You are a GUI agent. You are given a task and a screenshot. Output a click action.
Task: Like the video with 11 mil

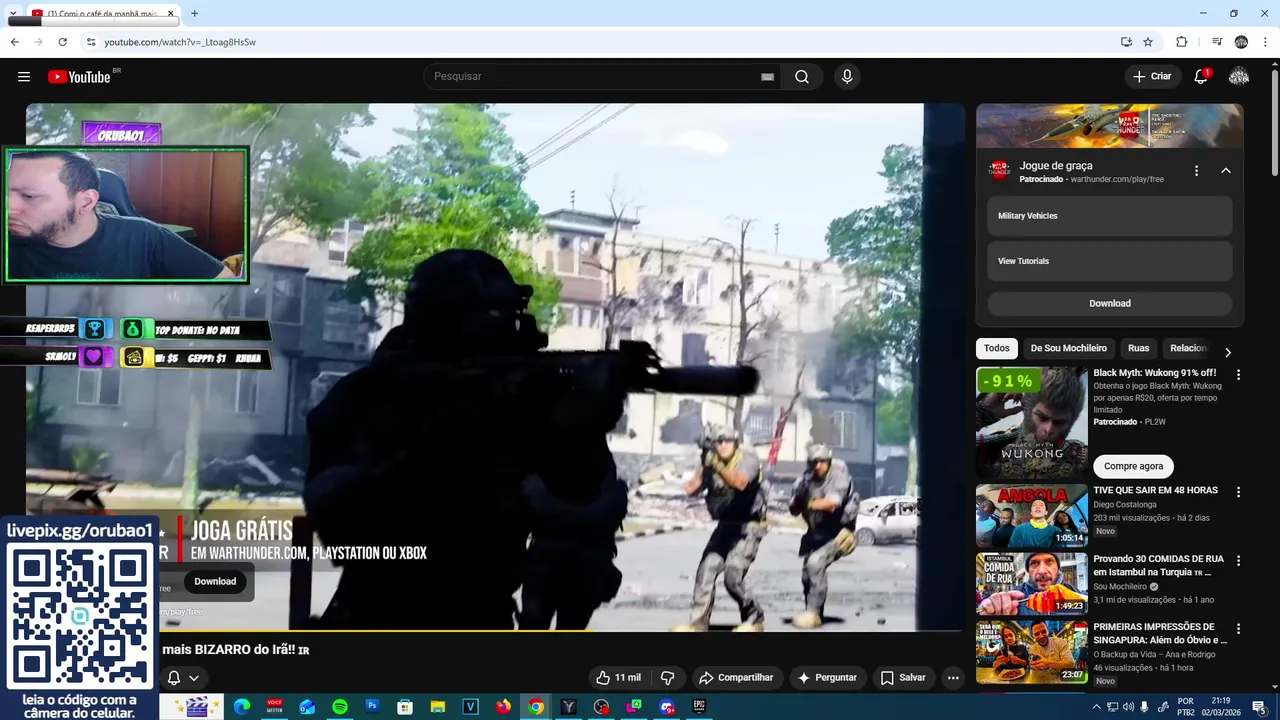tap(618, 678)
